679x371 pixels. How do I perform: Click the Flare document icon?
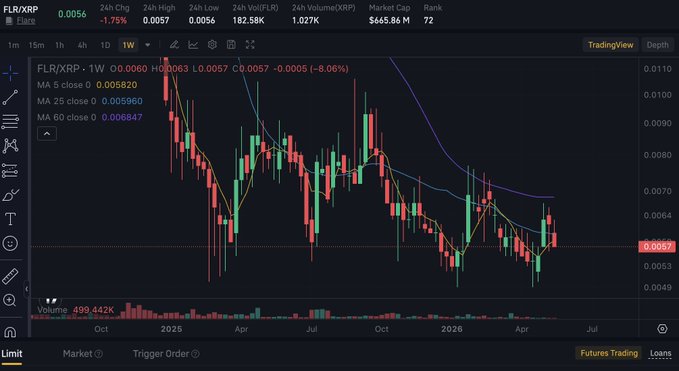(9, 20)
